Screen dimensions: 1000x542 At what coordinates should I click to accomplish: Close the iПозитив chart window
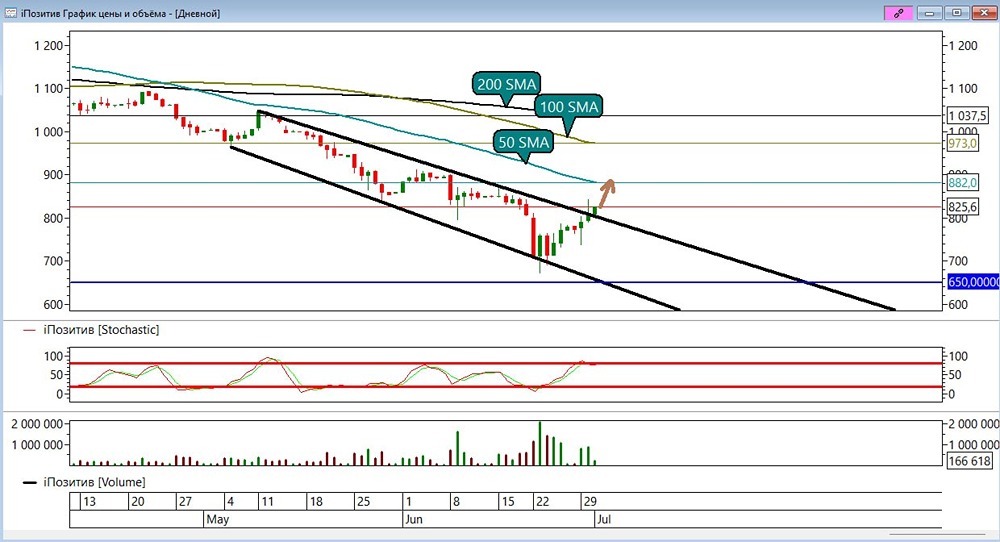click(x=984, y=13)
